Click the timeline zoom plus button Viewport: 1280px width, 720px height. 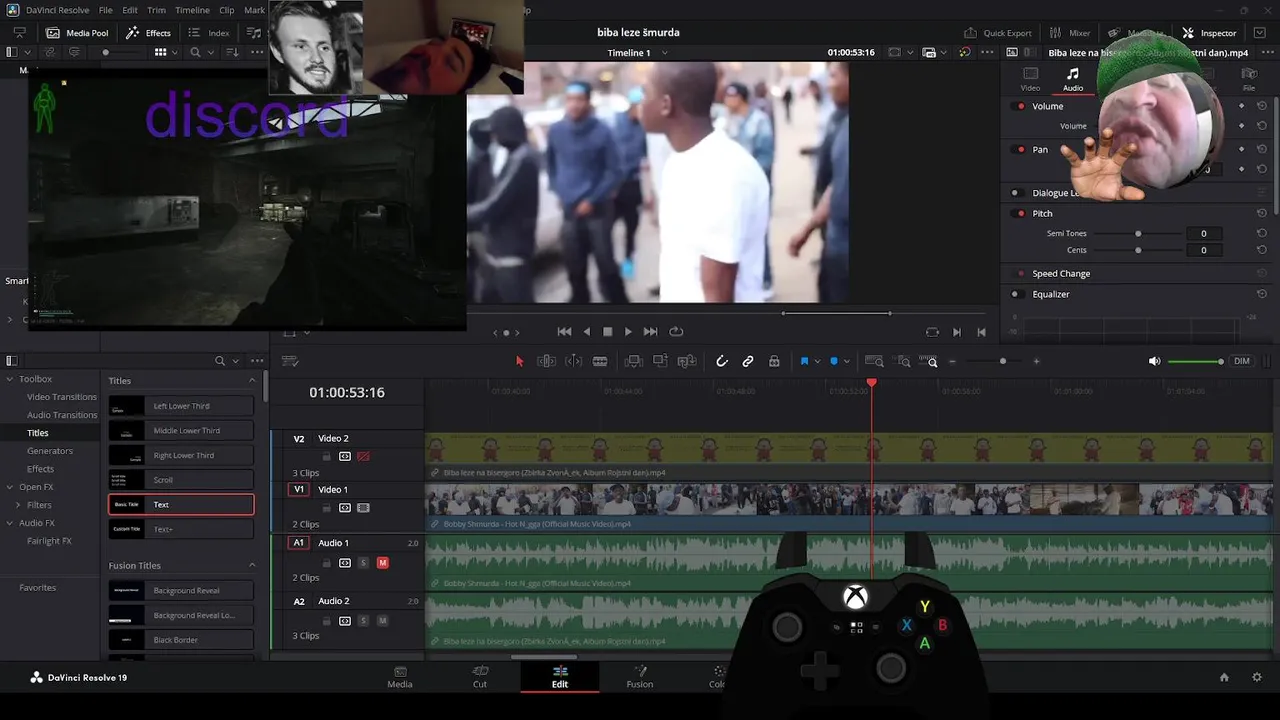pos(1036,361)
